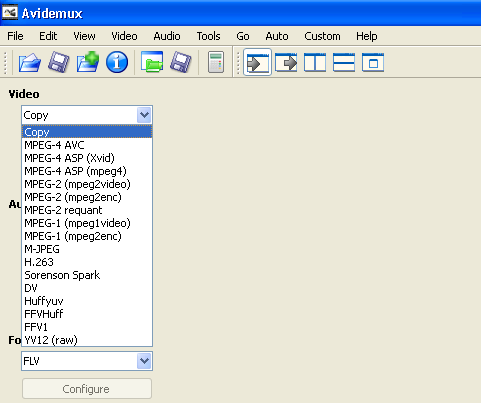
Task: Open the Go menu
Action: [x=243, y=36]
